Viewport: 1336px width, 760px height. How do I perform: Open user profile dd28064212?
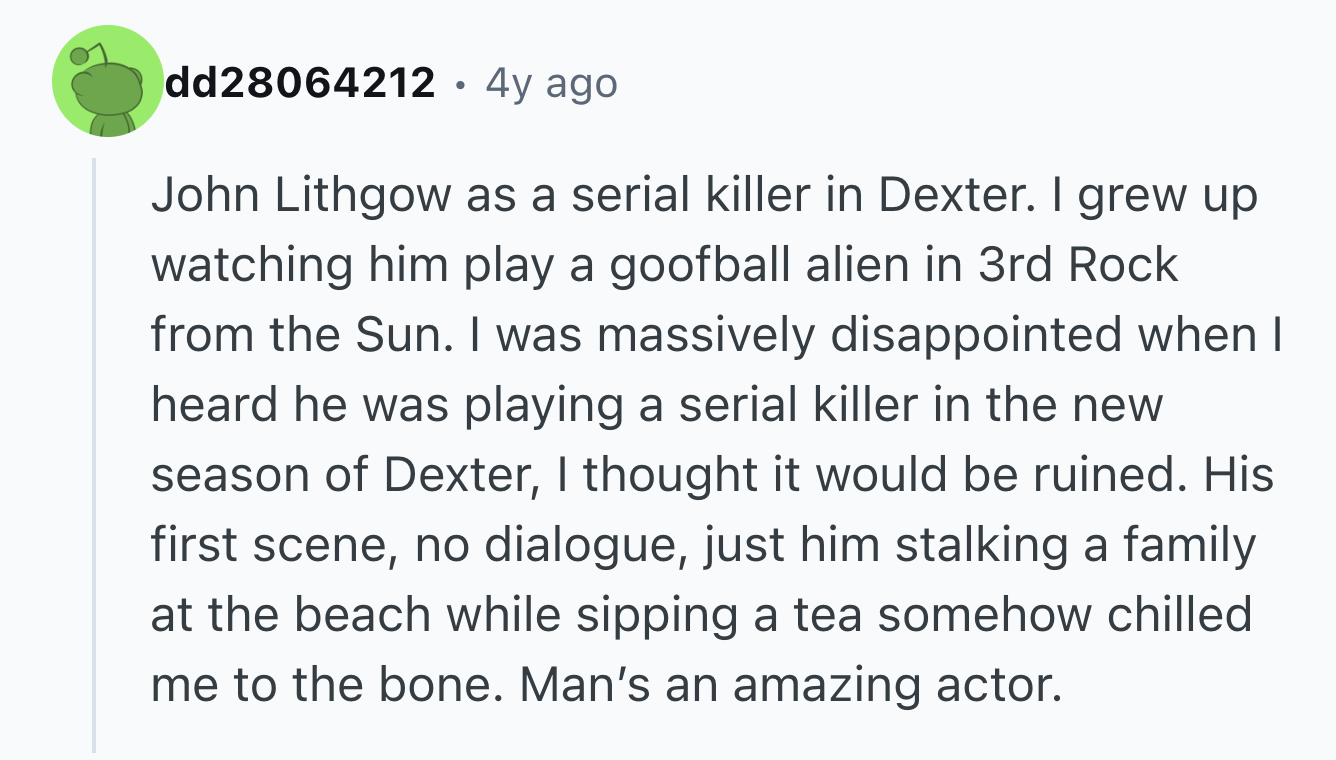click(x=300, y=83)
